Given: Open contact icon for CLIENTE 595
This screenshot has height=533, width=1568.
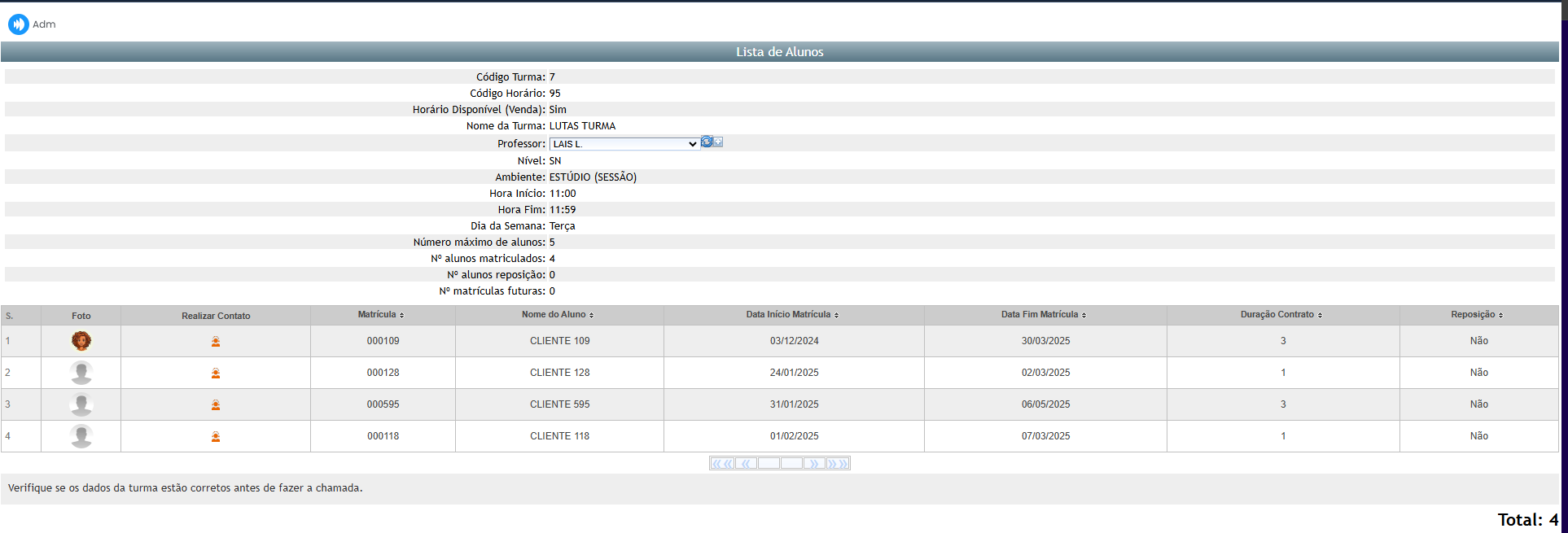Looking at the screenshot, I should [216, 405].
